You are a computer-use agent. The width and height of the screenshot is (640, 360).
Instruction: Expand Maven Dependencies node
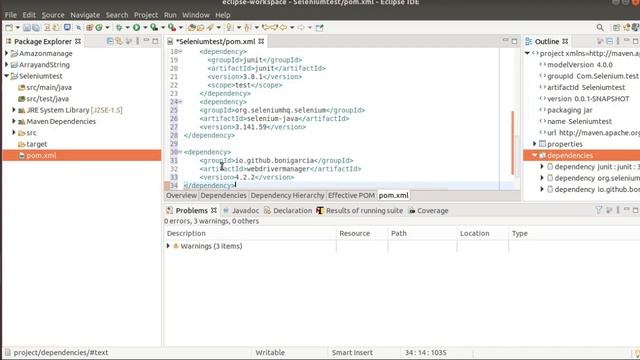click(x=14, y=121)
